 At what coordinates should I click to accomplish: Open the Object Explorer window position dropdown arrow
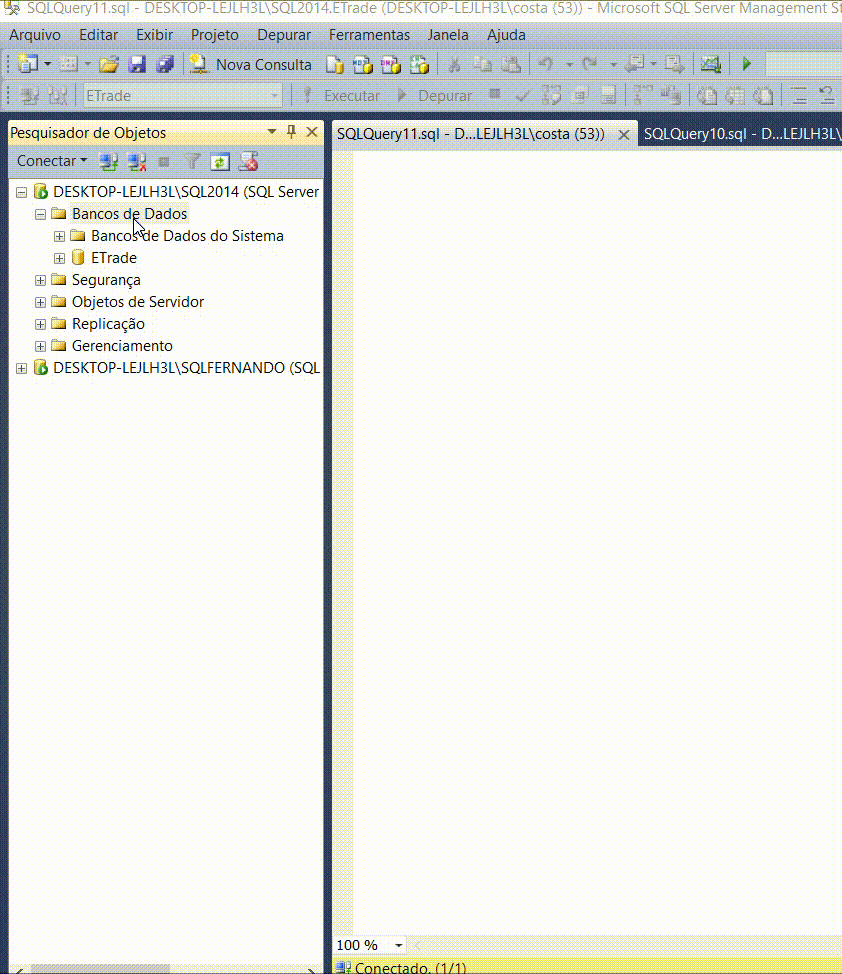pyautogui.click(x=272, y=132)
